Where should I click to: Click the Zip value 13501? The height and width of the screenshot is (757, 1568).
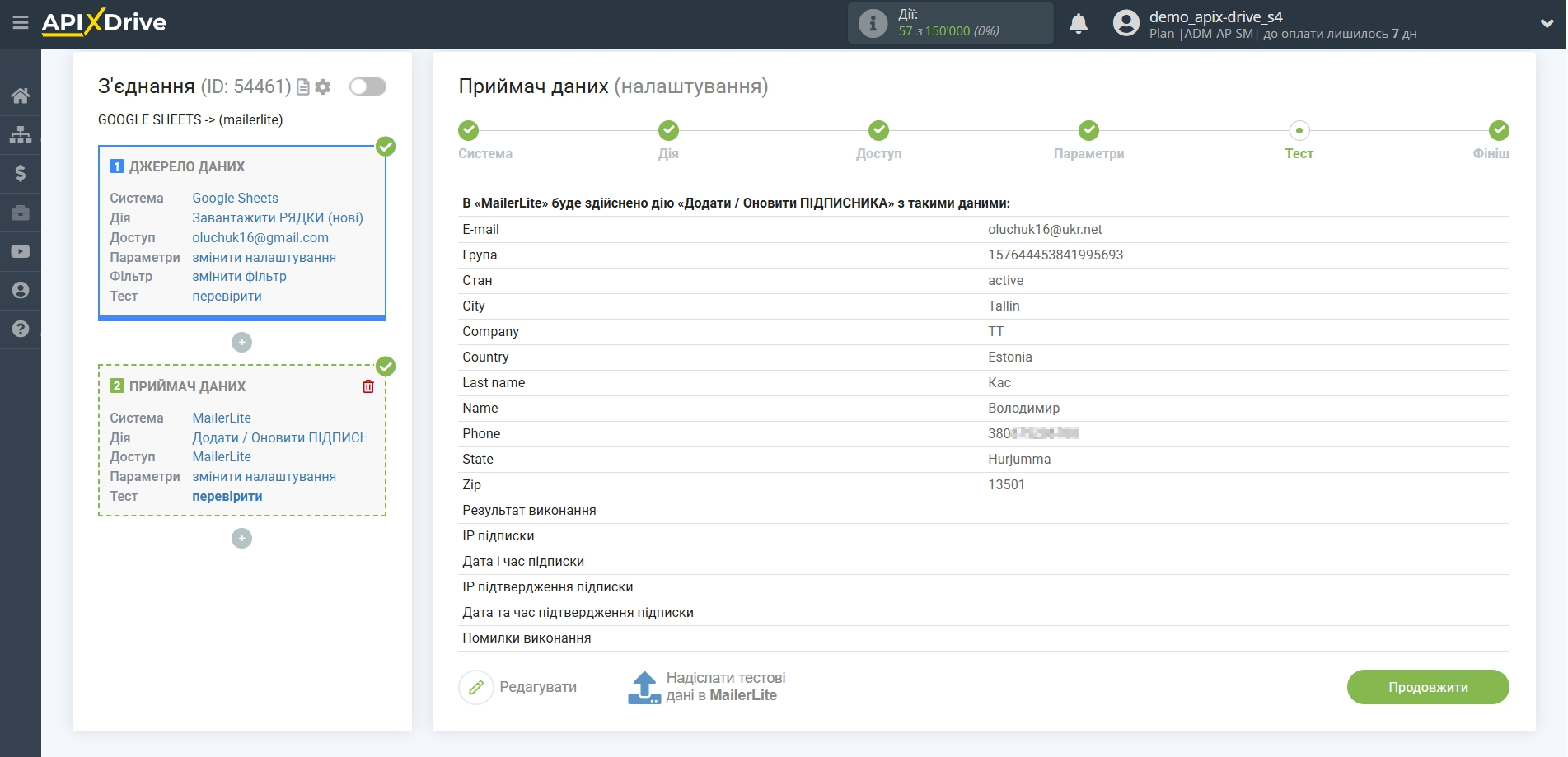tap(1006, 484)
